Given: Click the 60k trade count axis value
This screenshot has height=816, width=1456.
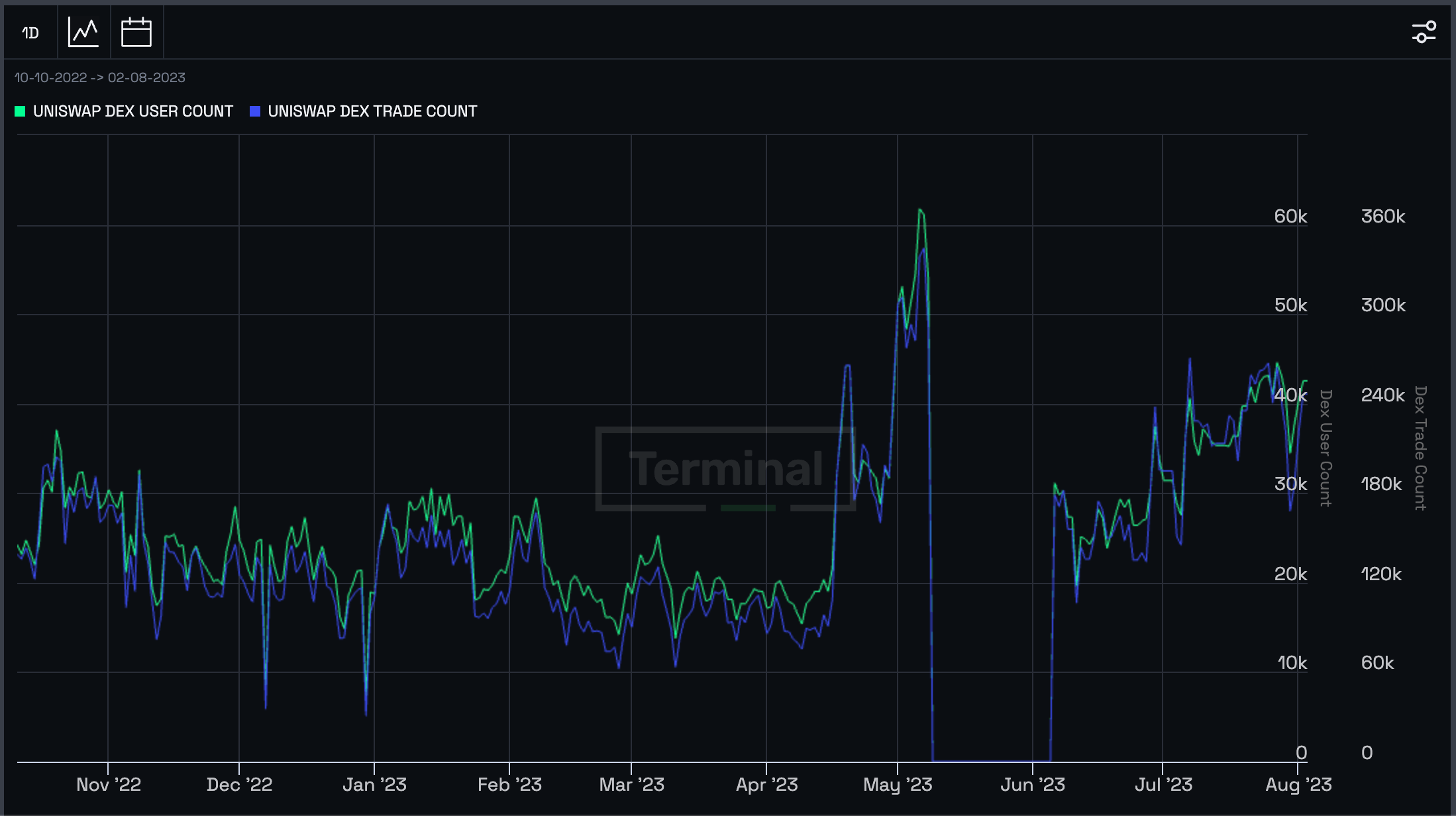Looking at the screenshot, I should pyautogui.click(x=1378, y=663).
